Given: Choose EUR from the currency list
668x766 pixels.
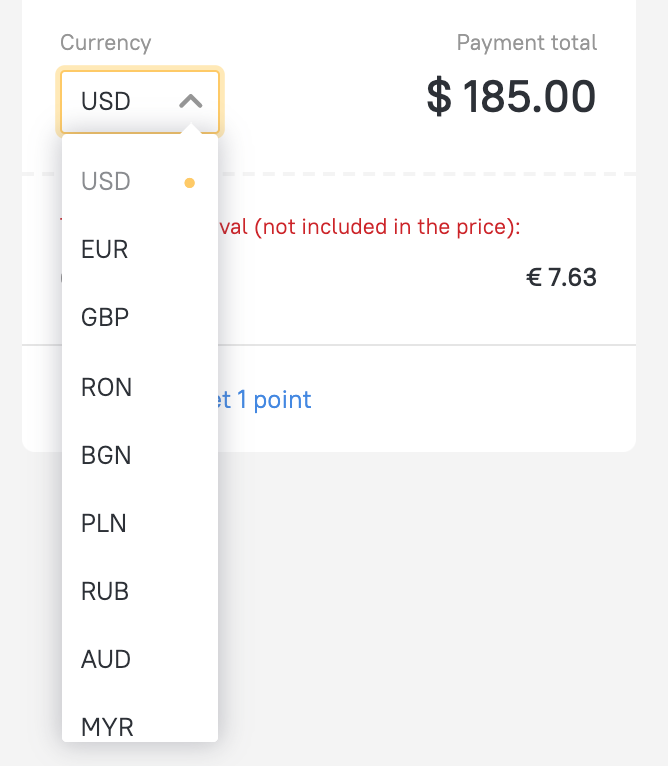Looking at the screenshot, I should (105, 249).
